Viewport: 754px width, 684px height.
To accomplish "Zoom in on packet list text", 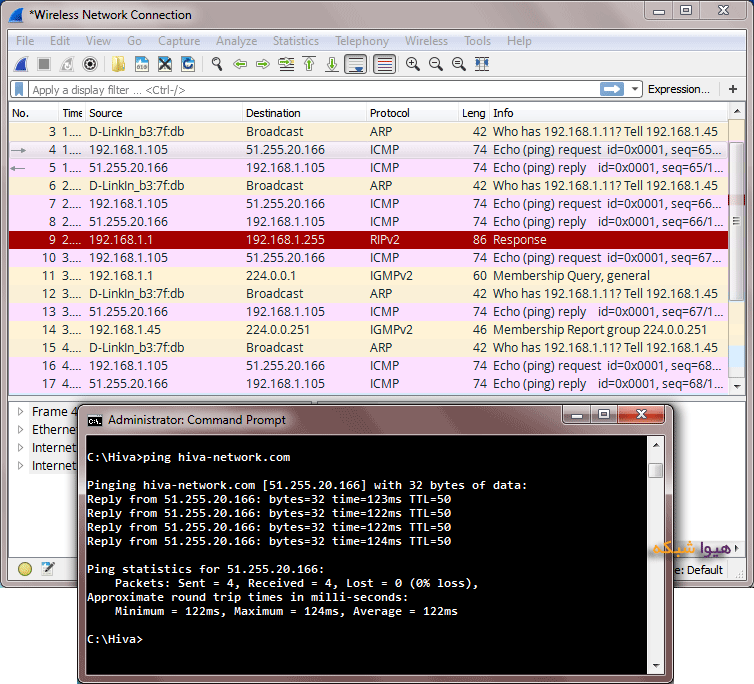I will pyautogui.click(x=412, y=64).
